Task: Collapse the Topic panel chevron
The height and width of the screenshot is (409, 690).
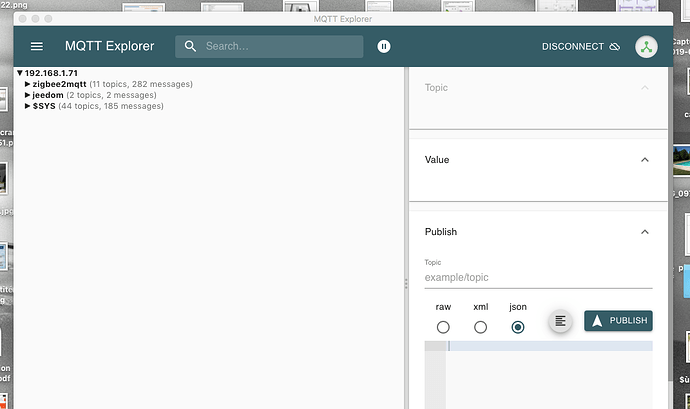Action: click(645, 88)
